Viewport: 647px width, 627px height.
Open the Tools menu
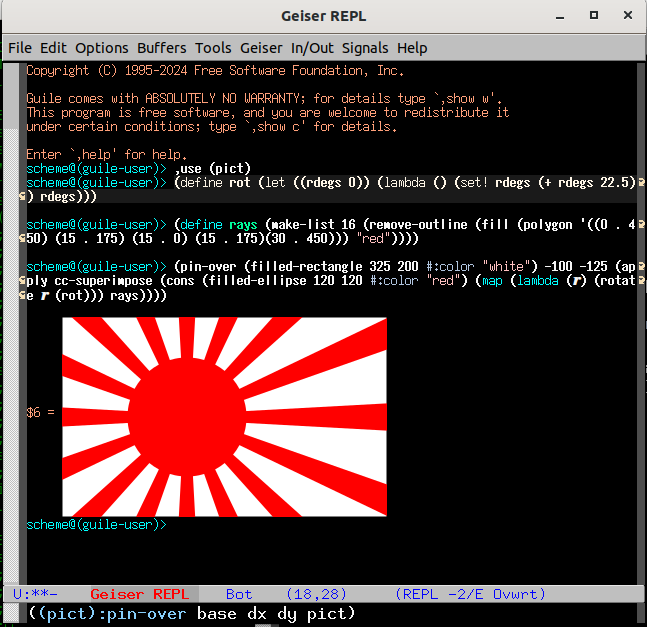tap(213, 48)
